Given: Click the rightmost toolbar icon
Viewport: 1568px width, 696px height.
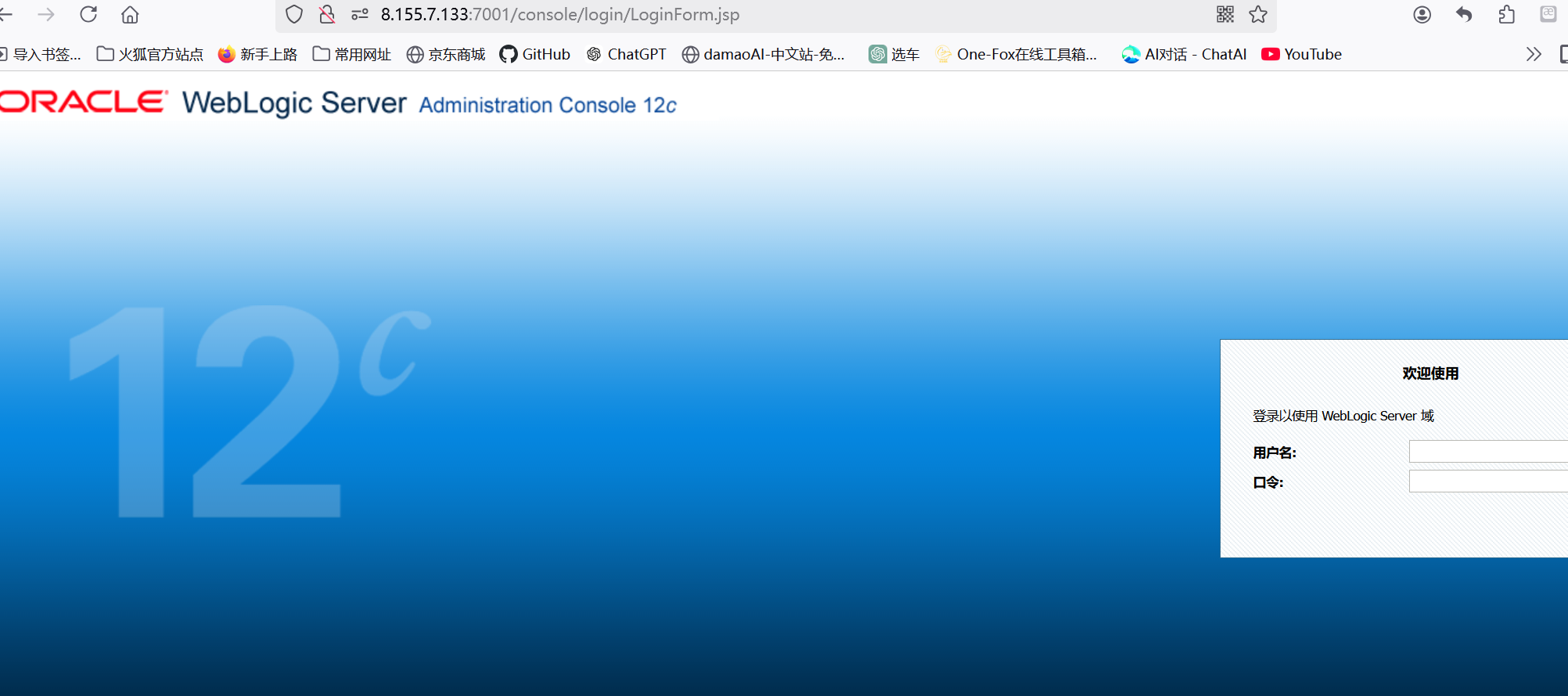Looking at the screenshot, I should pos(1548,14).
